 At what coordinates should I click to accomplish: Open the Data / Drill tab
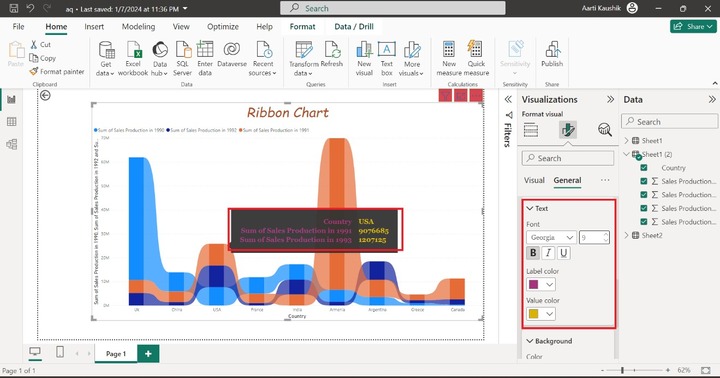[x=354, y=27]
